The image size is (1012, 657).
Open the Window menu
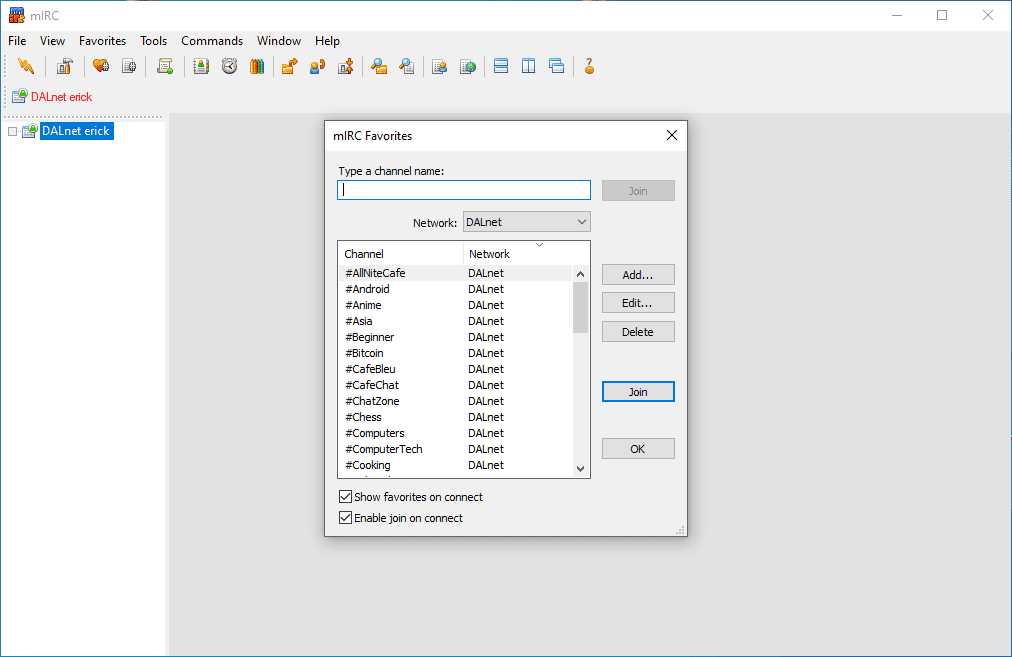click(x=279, y=41)
